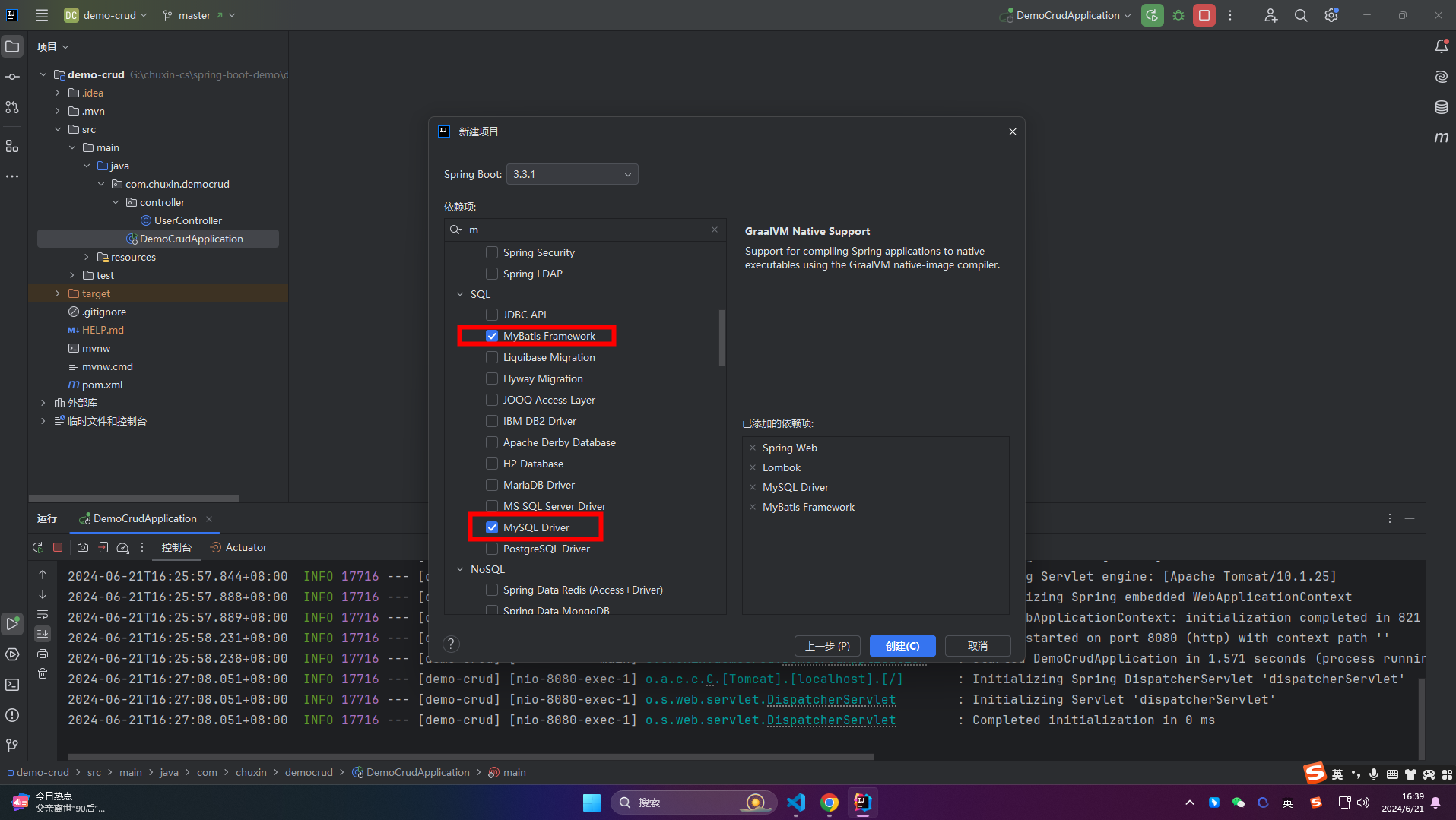Check PostgreSQL Driver dependency
This screenshot has height=820, width=1456.
tap(492, 549)
